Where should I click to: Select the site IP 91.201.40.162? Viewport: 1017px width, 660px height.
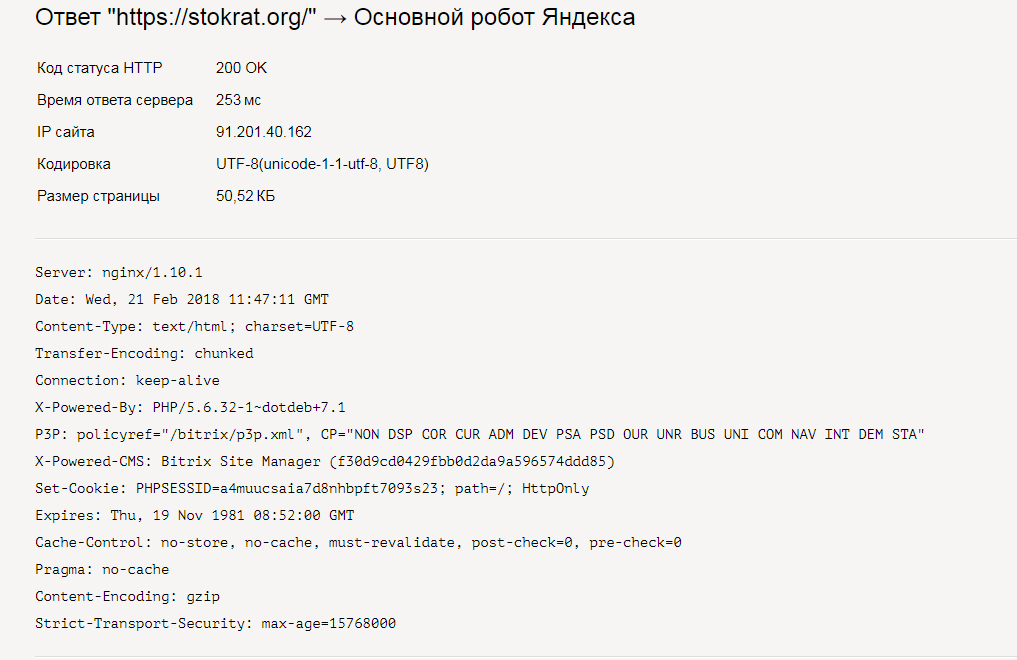[263, 132]
